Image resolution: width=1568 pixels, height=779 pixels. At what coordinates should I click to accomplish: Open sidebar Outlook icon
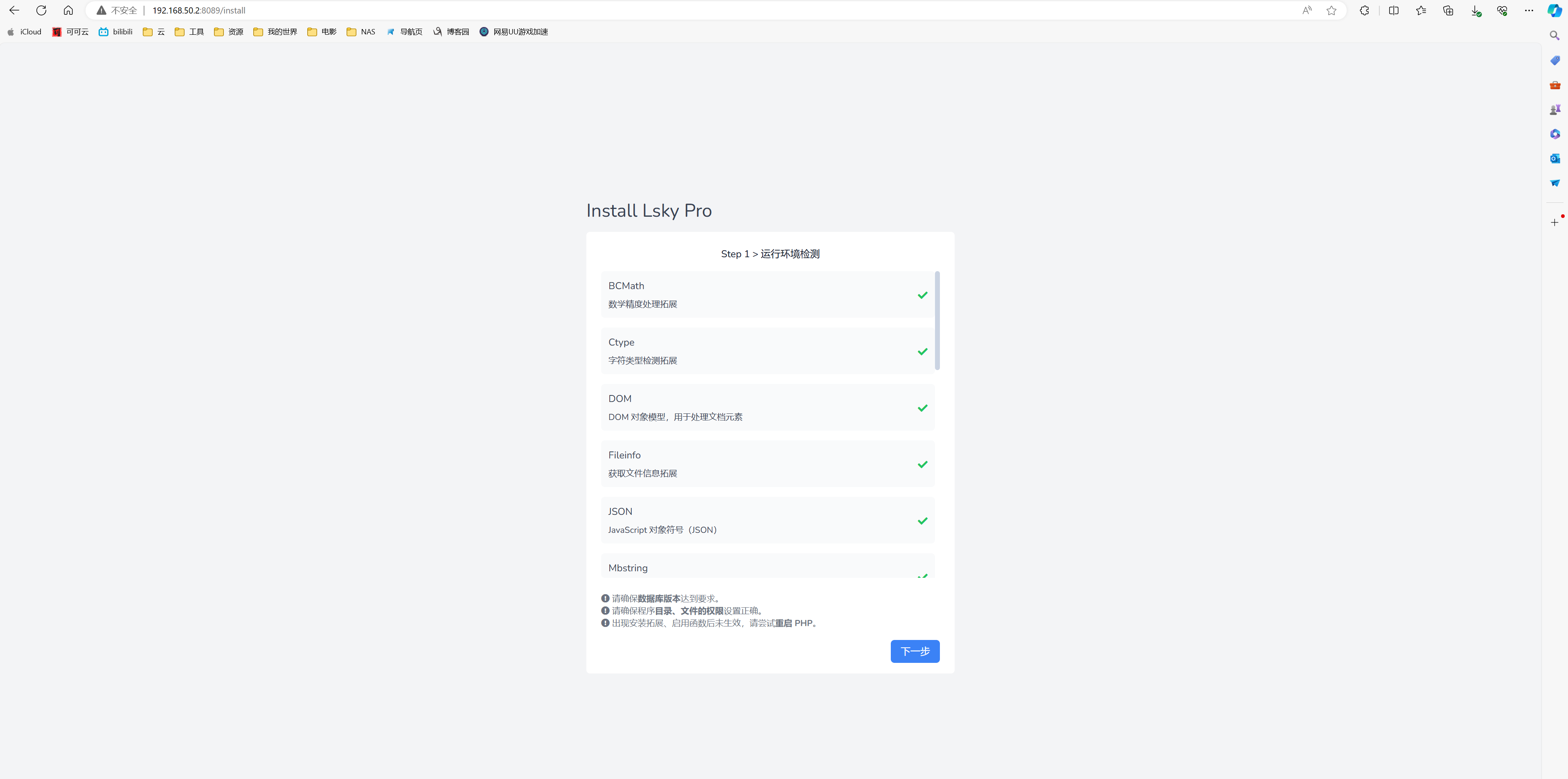[x=1554, y=159]
